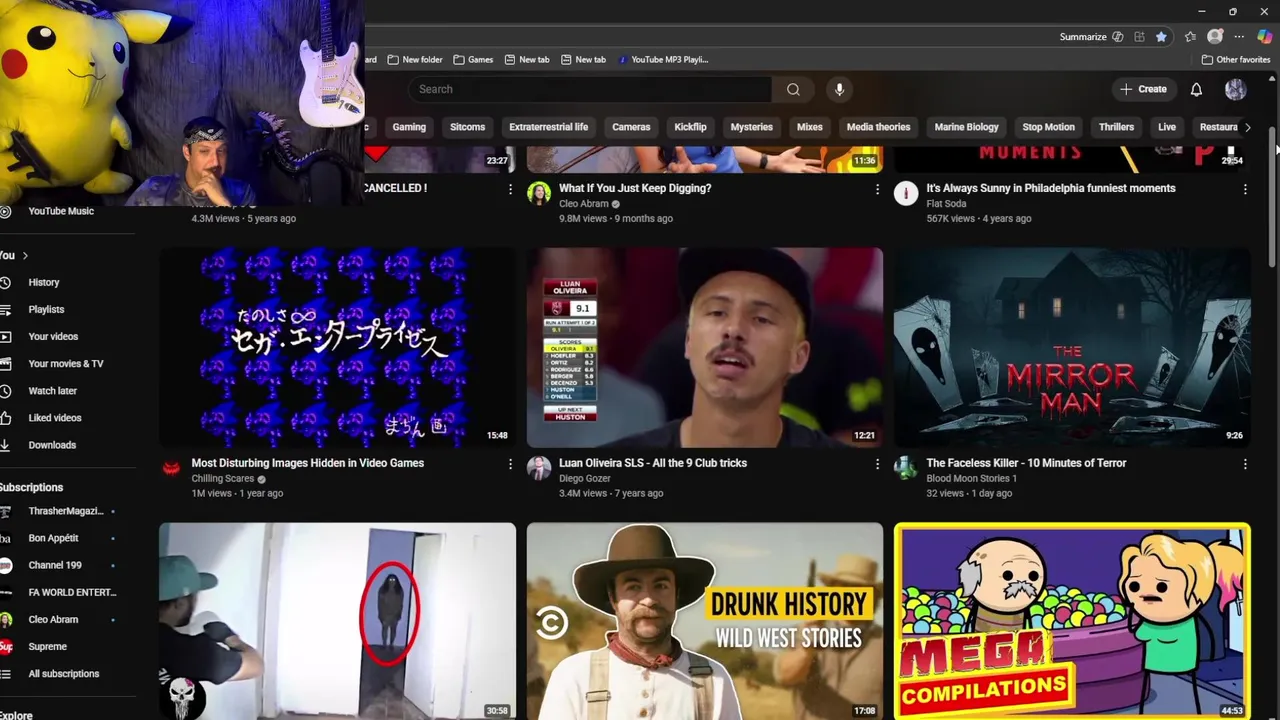Select the Thrillers filter chip
Viewport: 1280px width, 720px height.
pos(1116,127)
